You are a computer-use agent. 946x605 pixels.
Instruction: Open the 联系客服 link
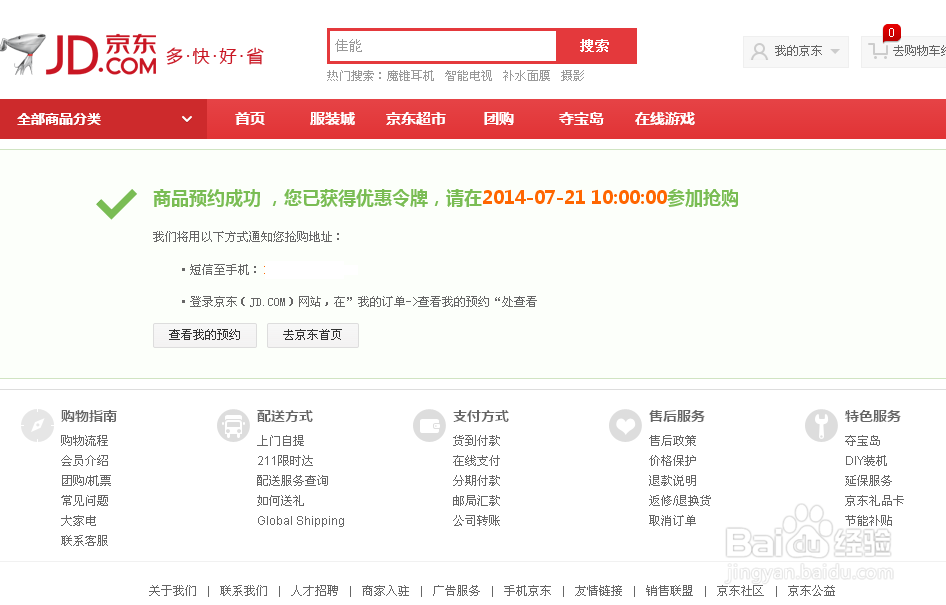(84, 540)
